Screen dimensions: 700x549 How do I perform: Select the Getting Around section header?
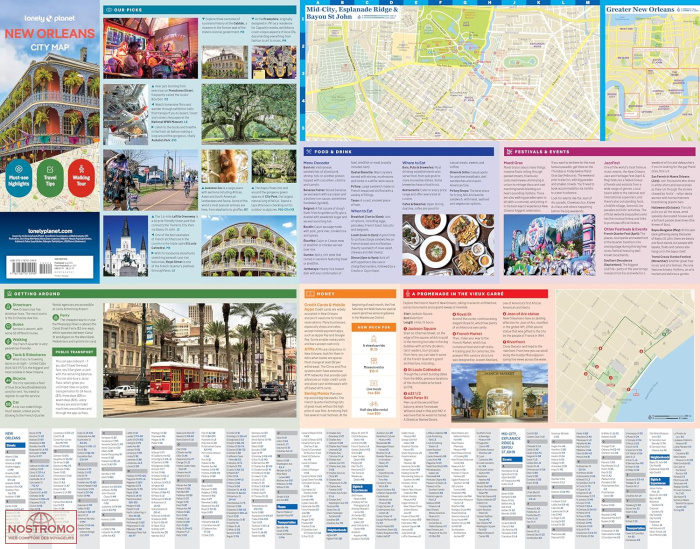[150, 294]
